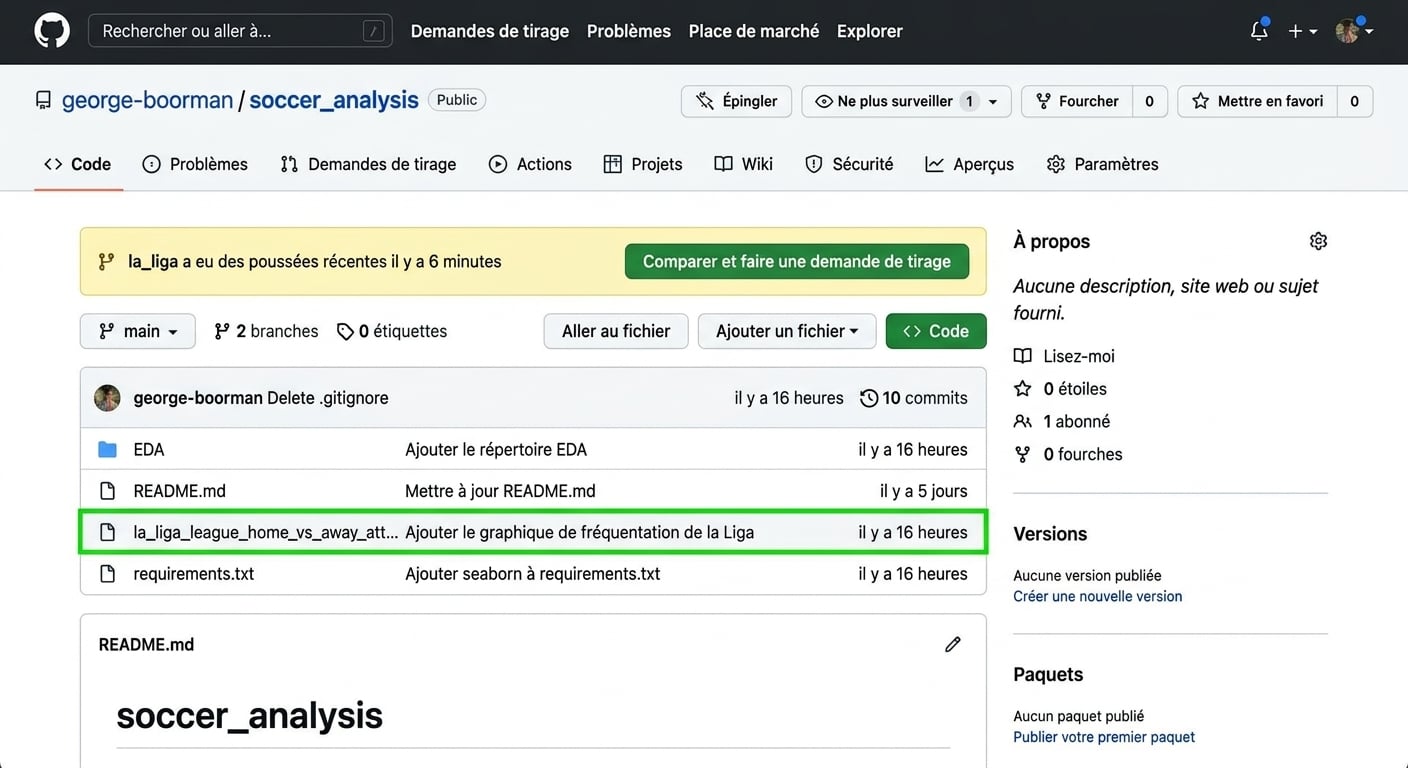
Task: Click the EDA folder icon
Action: click(107, 450)
